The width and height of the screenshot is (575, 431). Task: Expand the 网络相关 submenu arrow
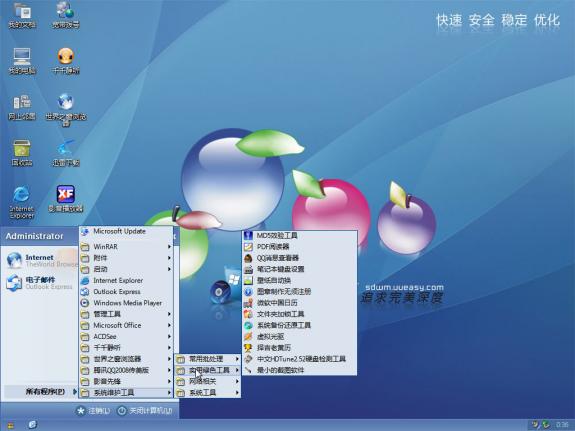click(x=237, y=381)
